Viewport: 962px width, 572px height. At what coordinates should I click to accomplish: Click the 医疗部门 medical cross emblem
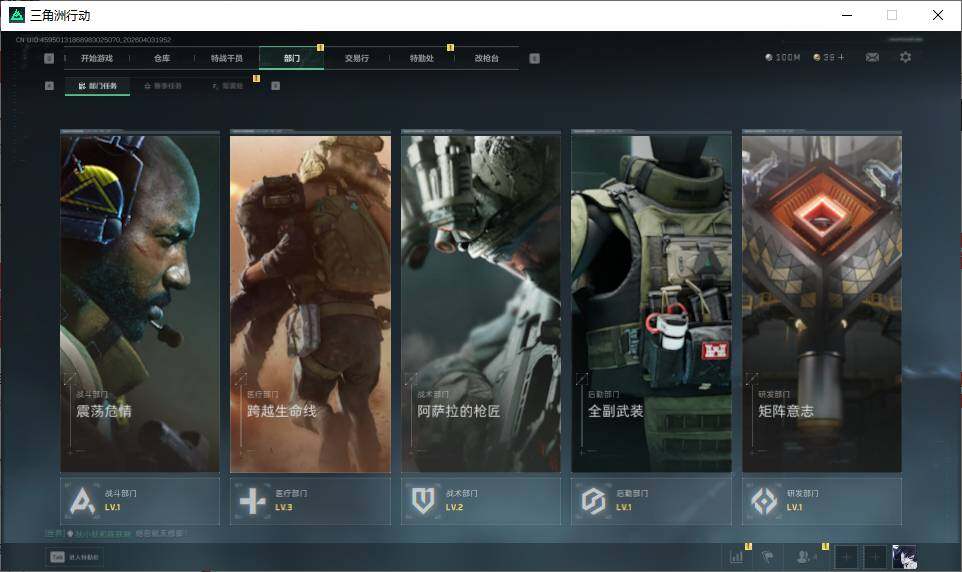[x=252, y=500]
